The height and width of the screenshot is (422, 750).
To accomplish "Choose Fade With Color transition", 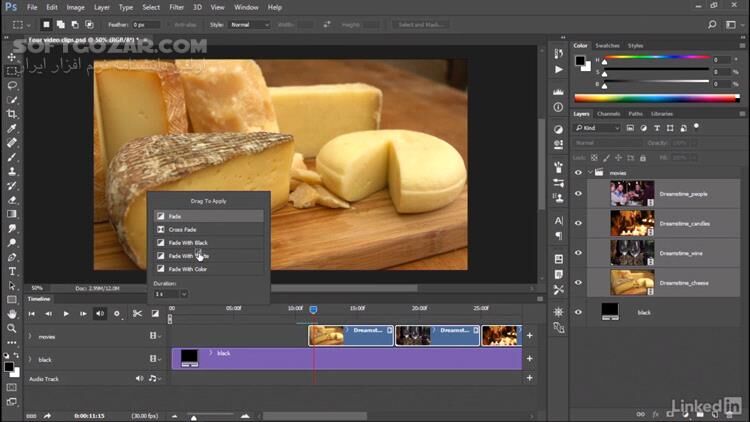I will pyautogui.click(x=209, y=269).
